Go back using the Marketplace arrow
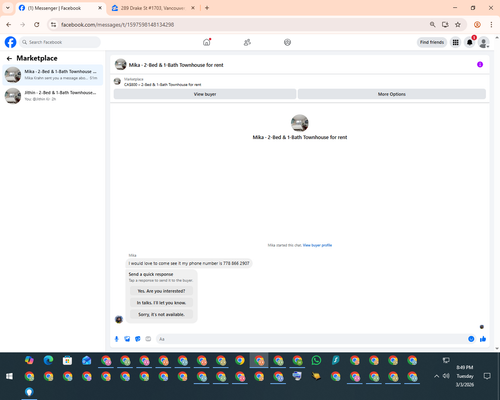The image size is (500, 400). pos(9,58)
